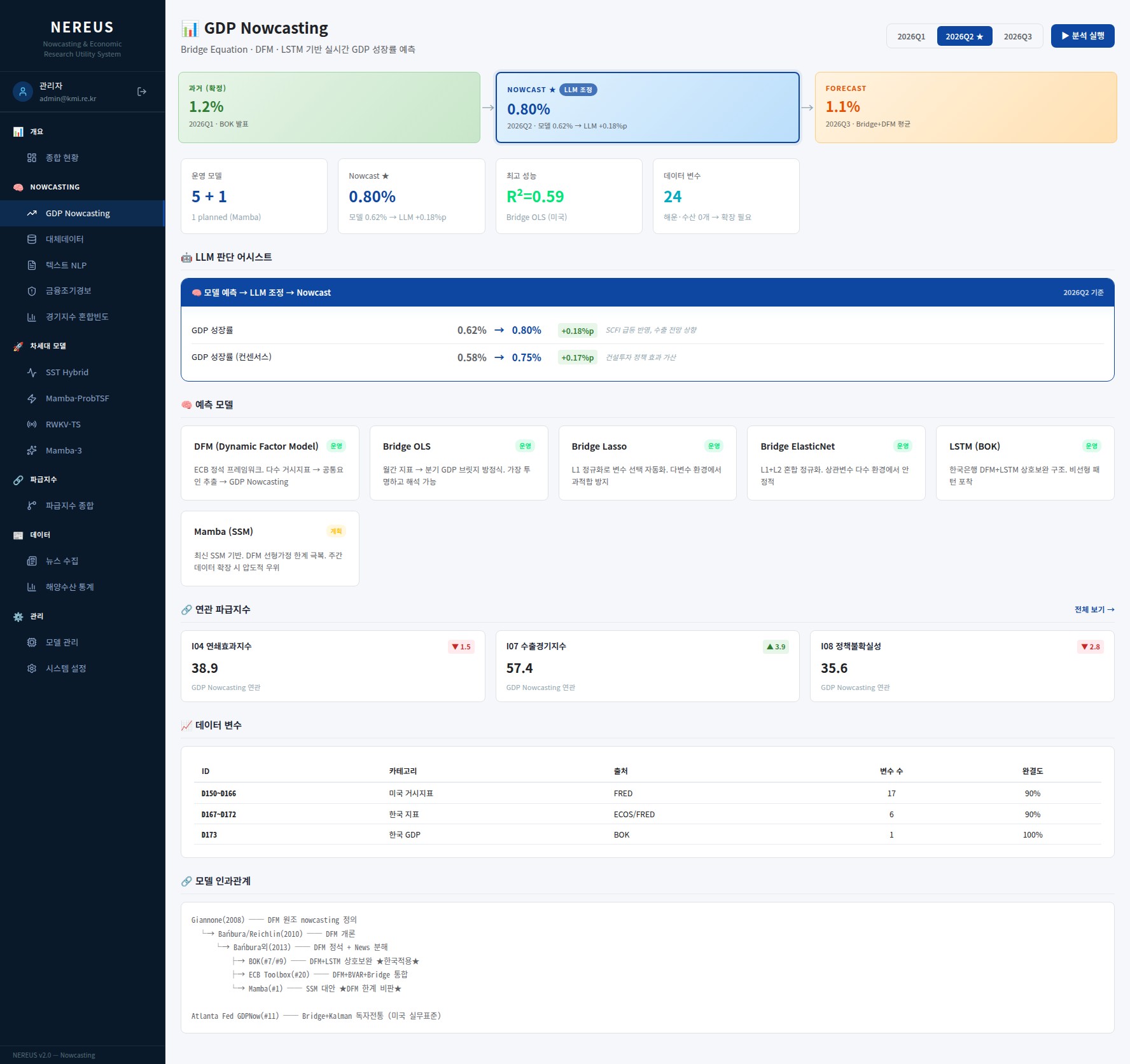Open the 전체 보기 link
Viewport: 1130px width, 1064px height.
point(1094,609)
